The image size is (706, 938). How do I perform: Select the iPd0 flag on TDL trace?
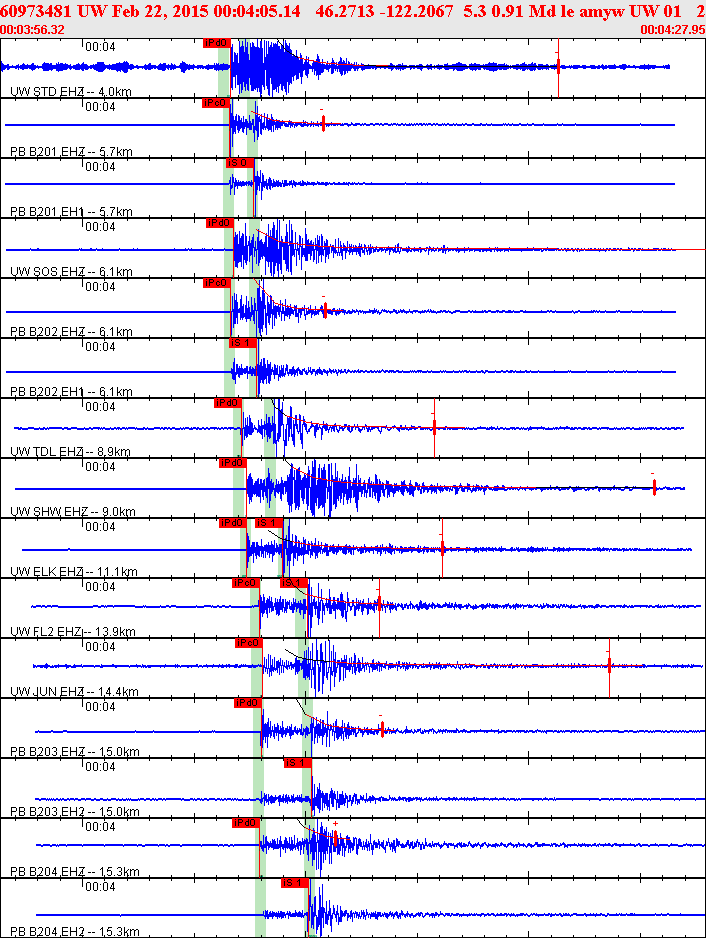click(227, 403)
